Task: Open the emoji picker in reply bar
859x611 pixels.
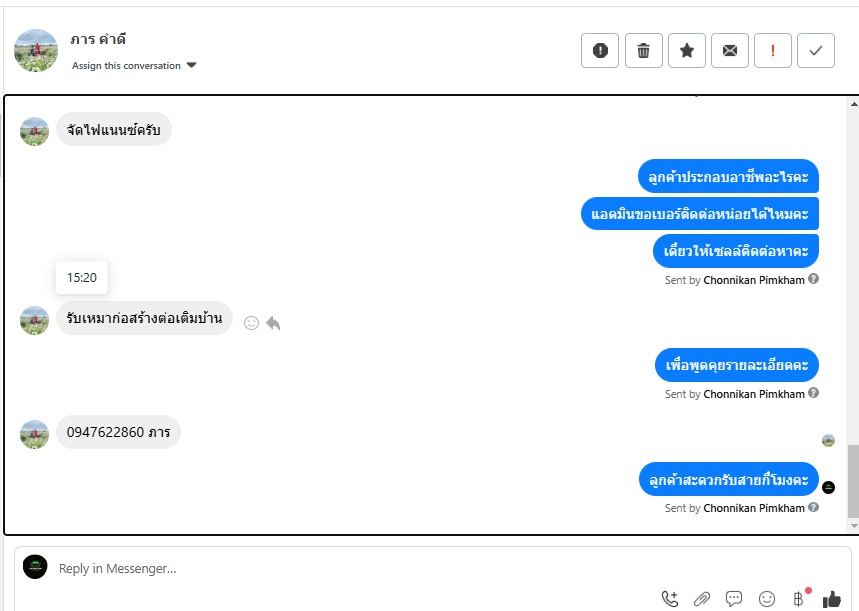Action: coord(767,599)
